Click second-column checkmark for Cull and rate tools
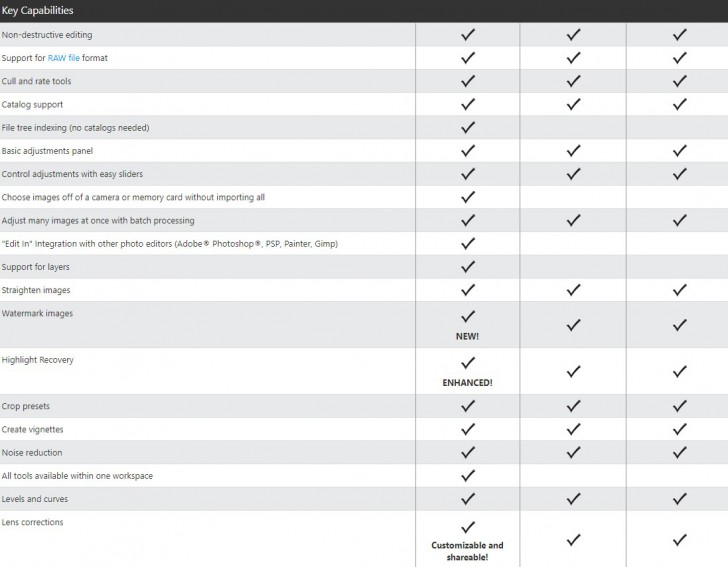Screen dimensions: 728x567 click(573, 81)
